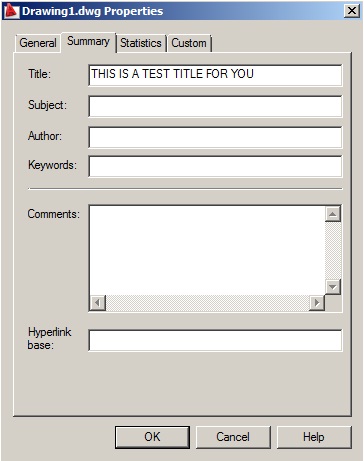Go to the Custom tab
This screenshot has width=364, height=461.
pyautogui.click(x=189, y=43)
